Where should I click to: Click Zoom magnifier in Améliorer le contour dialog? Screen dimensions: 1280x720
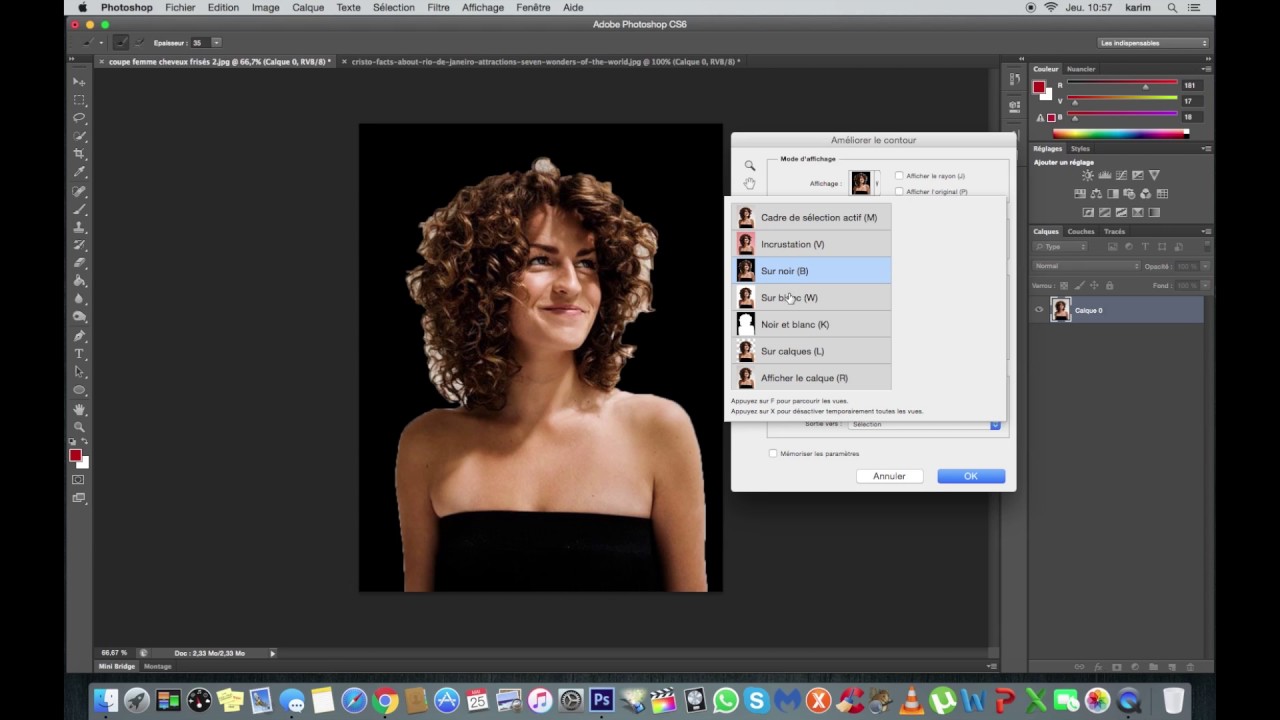click(x=749, y=166)
